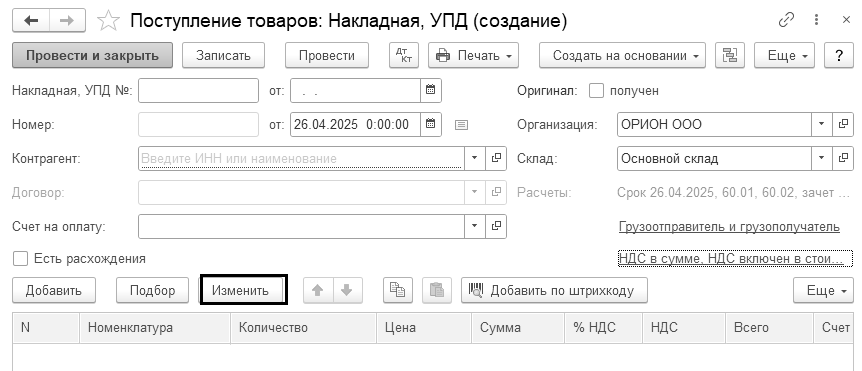Image resolution: width=862 pixels, height=371 pixels.
Task: Add document to favorites with star icon
Action: [x=108, y=21]
